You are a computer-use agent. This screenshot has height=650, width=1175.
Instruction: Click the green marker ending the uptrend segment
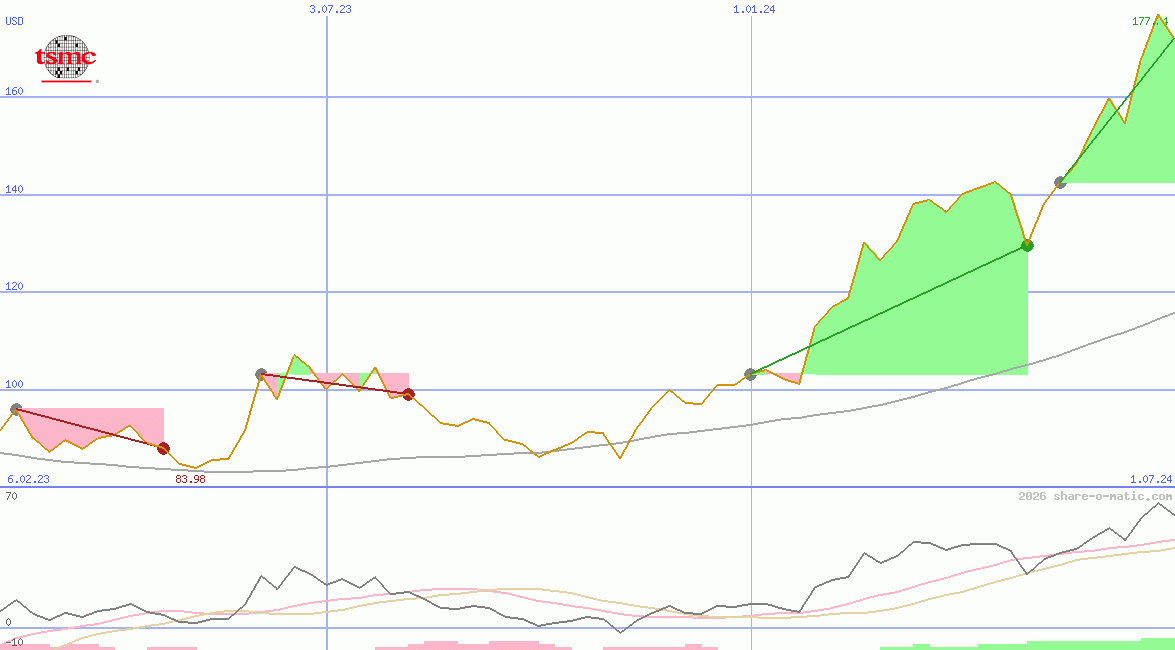pyautogui.click(x=1026, y=245)
